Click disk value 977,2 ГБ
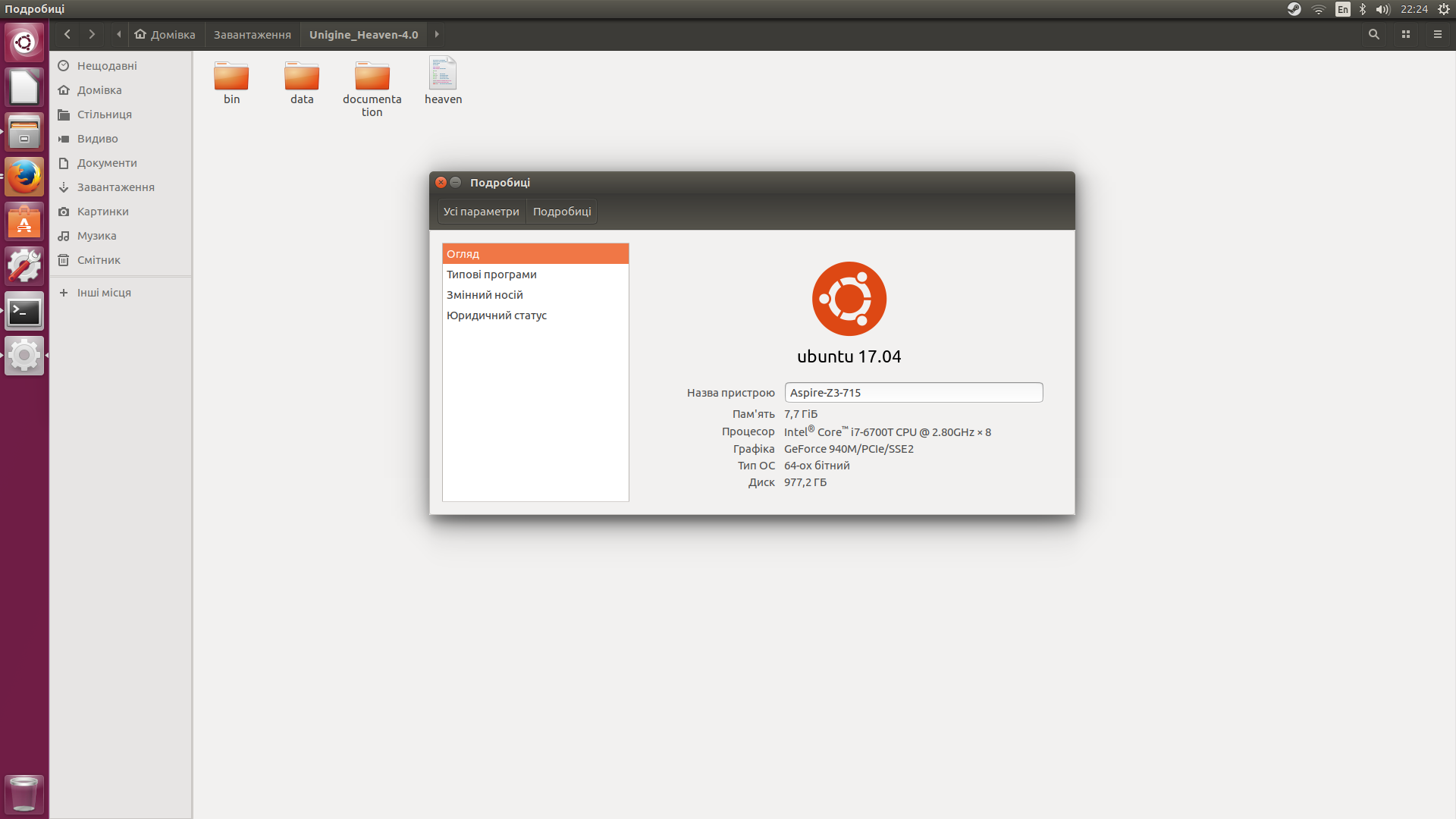Image resolution: width=1456 pixels, height=819 pixels. pos(805,482)
